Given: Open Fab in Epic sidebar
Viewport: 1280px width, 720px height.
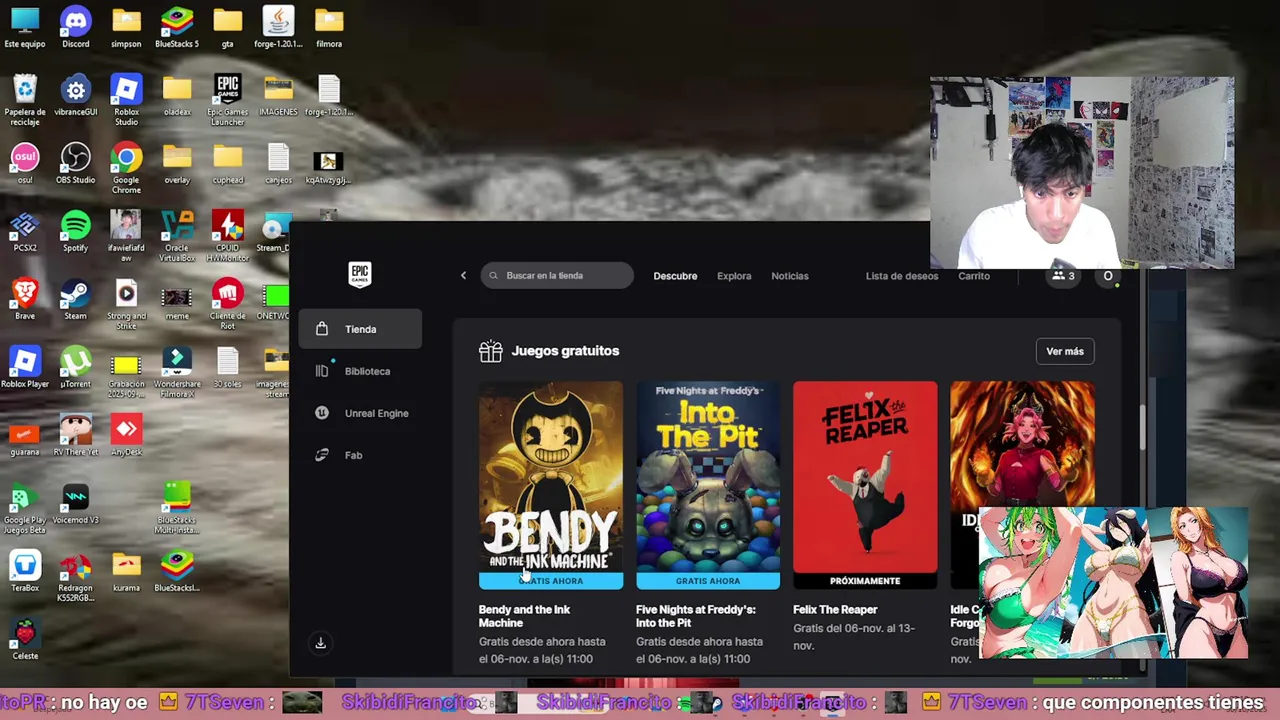Looking at the screenshot, I should pyautogui.click(x=360, y=455).
